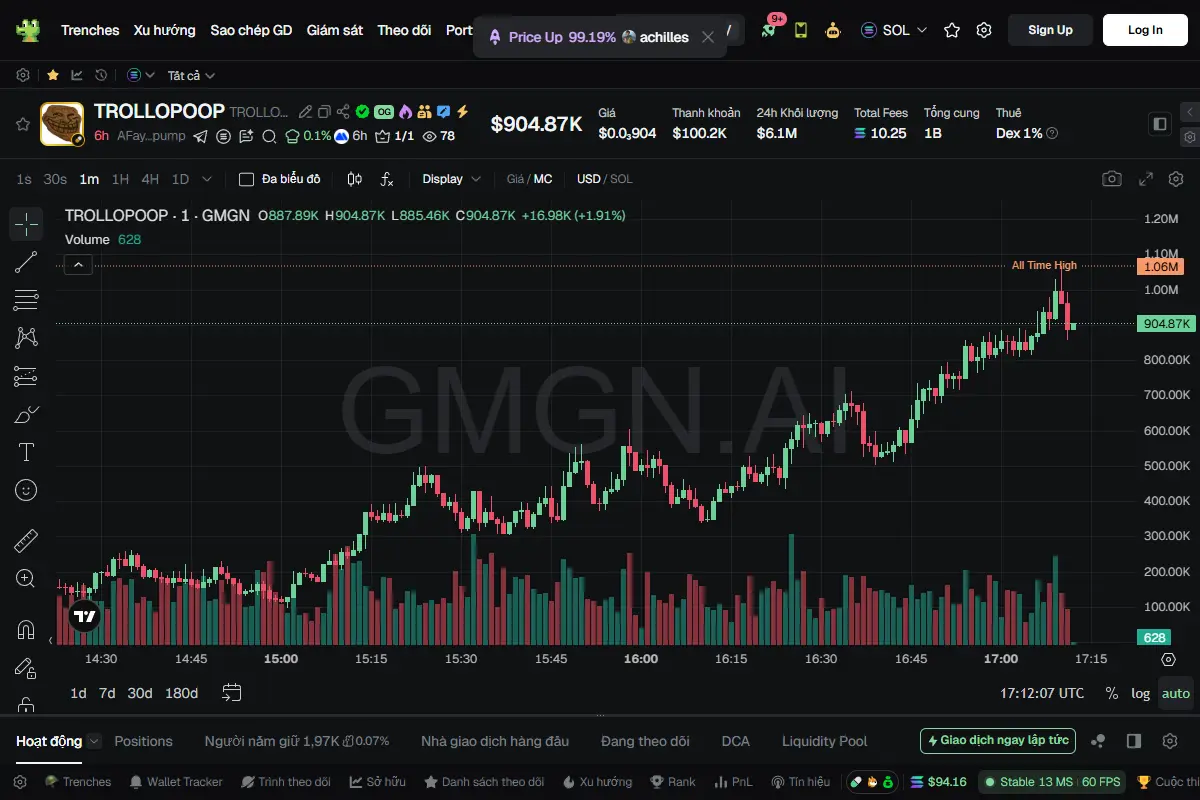Share the TROLLOPOOP token
The image size is (1200, 800).
[343, 112]
